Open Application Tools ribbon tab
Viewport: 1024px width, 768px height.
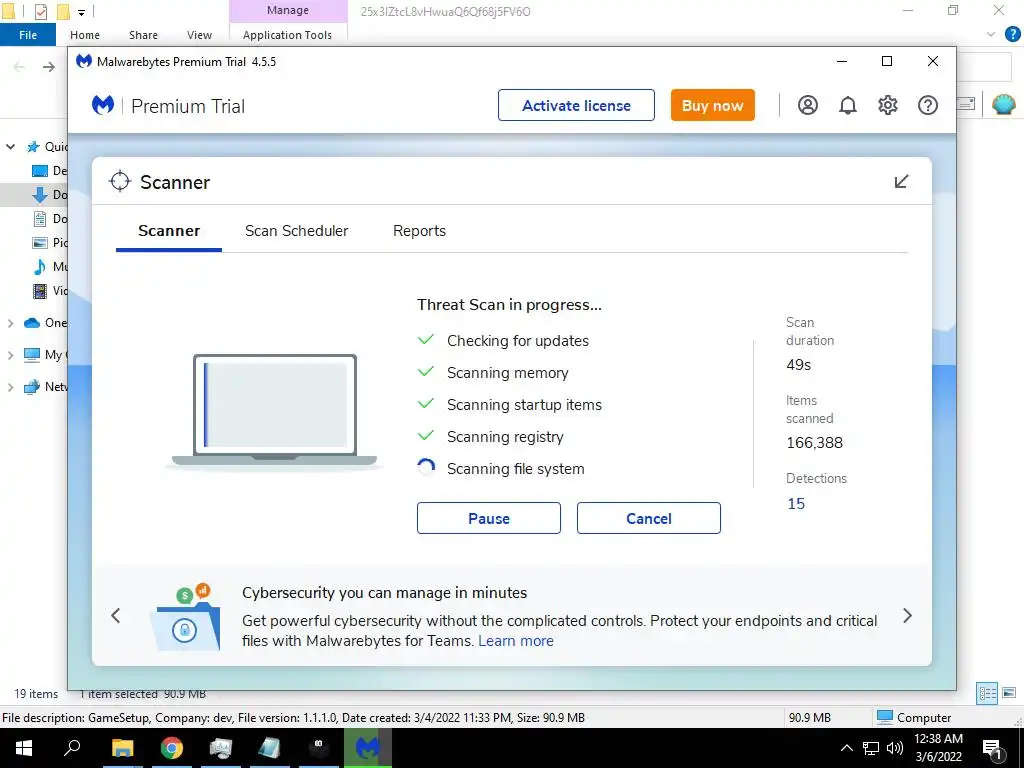tap(287, 35)
